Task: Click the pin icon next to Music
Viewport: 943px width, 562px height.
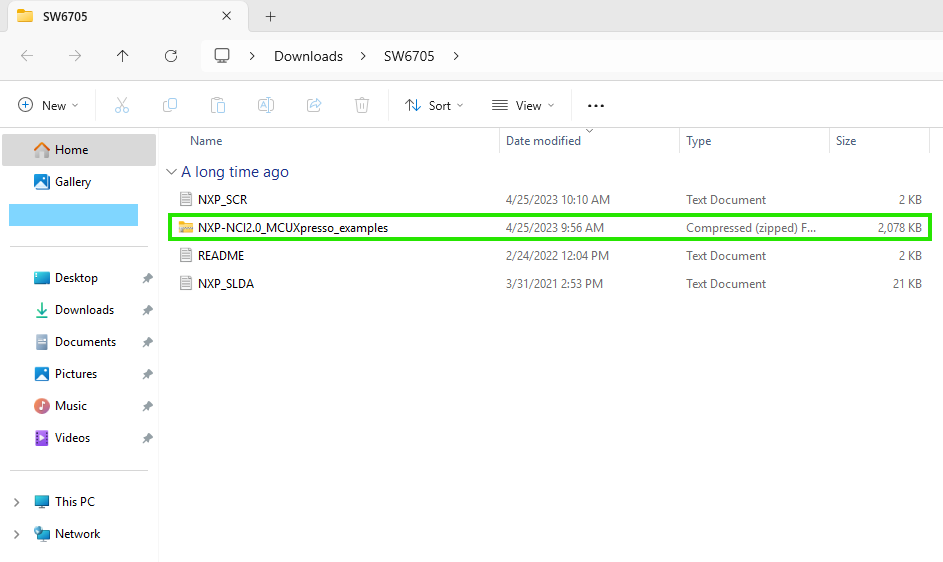Action: 147,406
